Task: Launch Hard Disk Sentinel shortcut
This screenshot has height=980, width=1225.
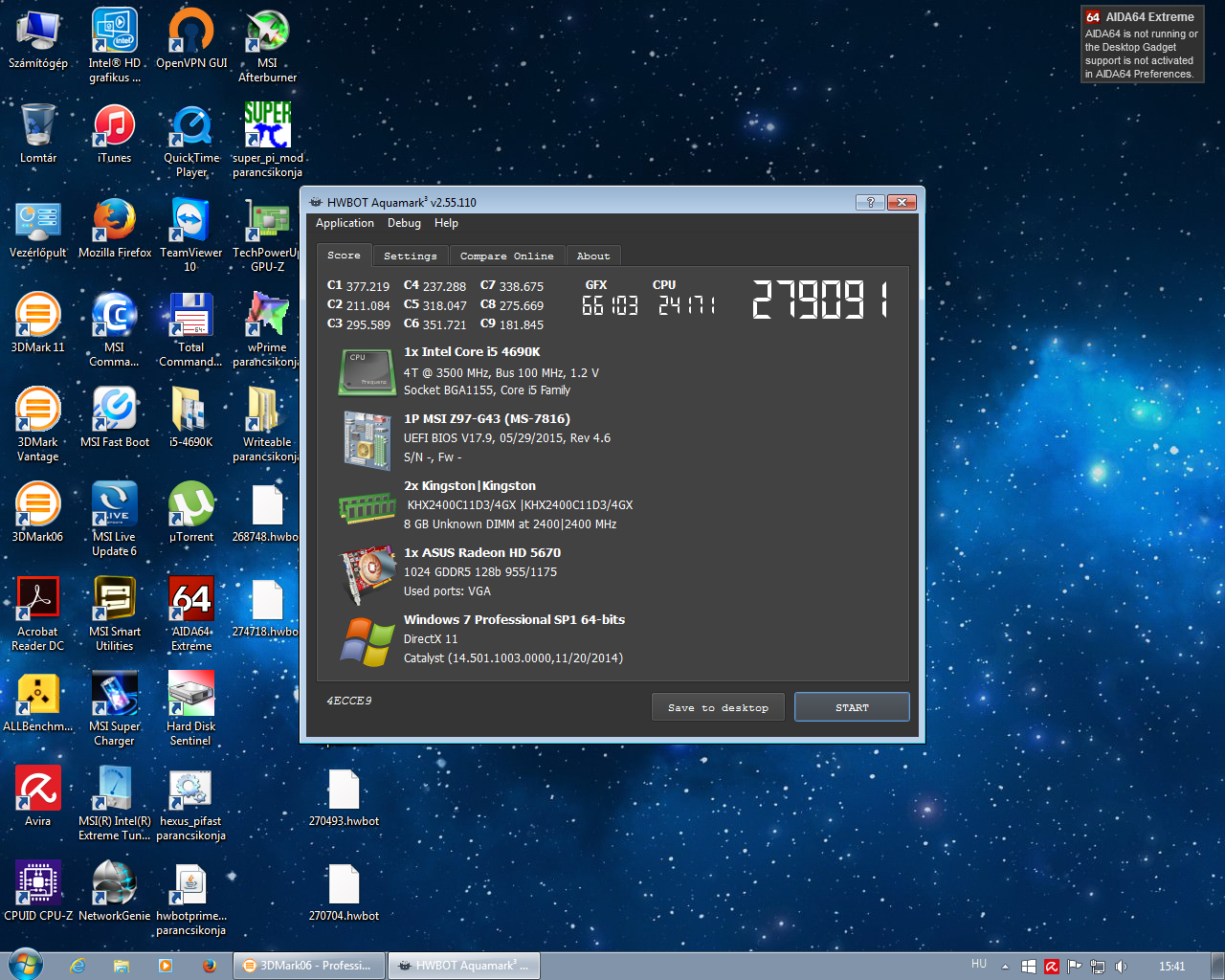Action: 191,709
